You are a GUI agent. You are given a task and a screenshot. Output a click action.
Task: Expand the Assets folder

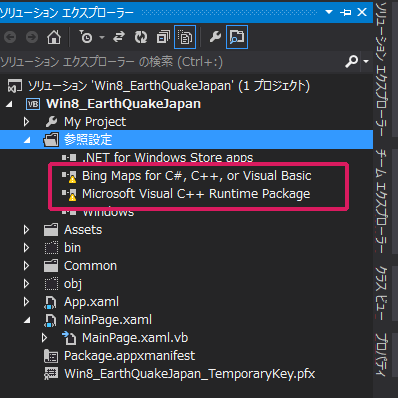[26, 230]
